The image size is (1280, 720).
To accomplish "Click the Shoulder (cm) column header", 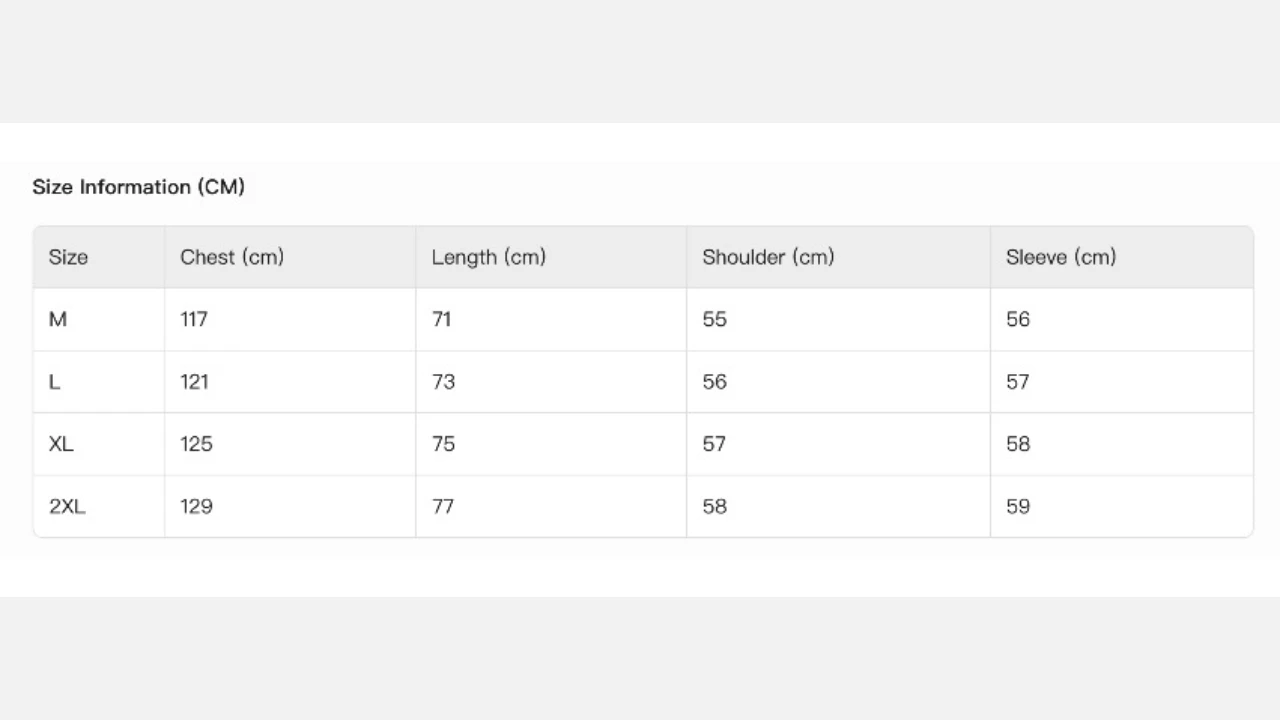I will (768, 257).
